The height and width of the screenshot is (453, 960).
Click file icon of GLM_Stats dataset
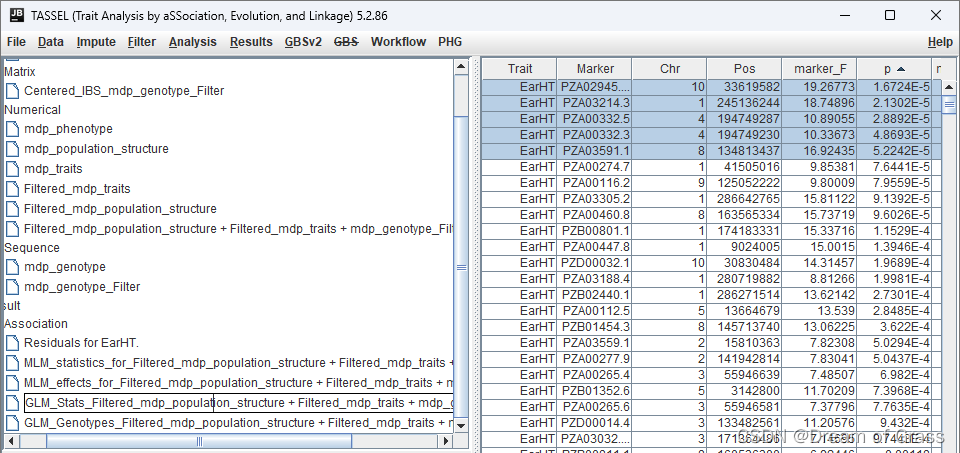(x=12, y=403)
